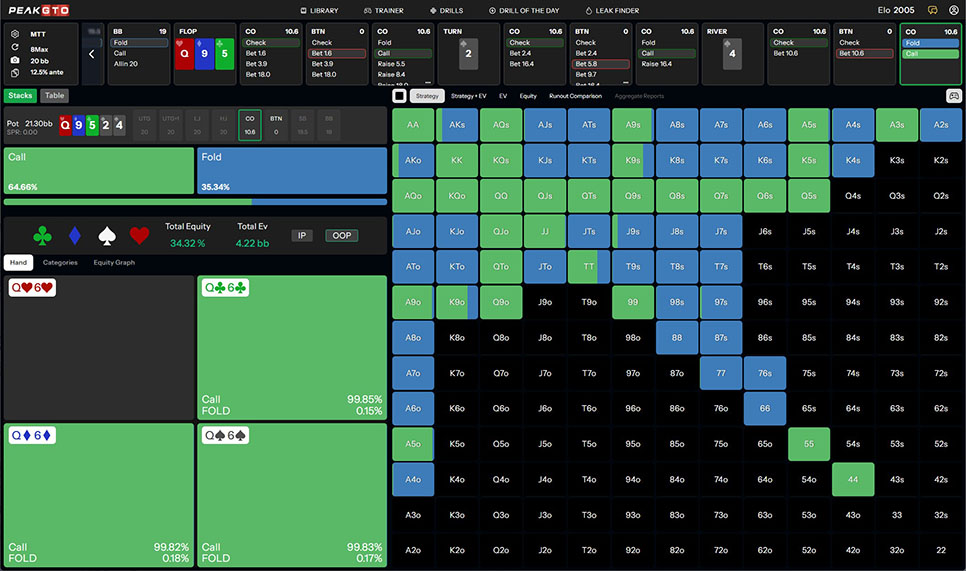966x571 pixels.
Task: Click the green club suit filter icon
Action: click(42, 236)
